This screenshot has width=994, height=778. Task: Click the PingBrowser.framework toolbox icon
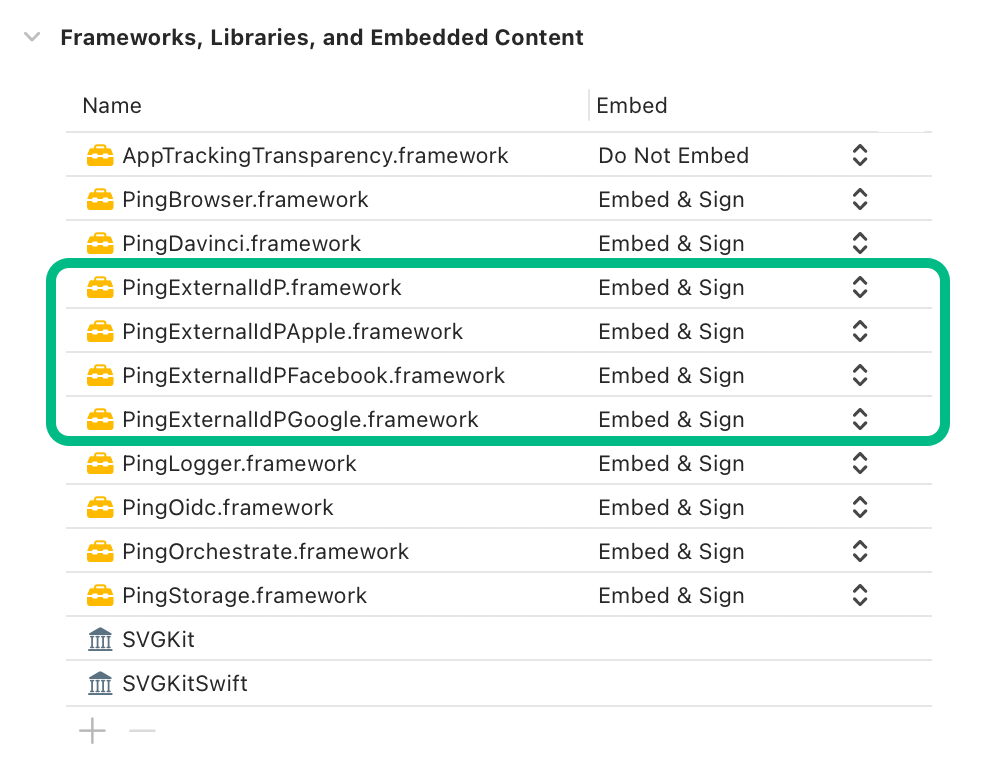click(100, 200)
